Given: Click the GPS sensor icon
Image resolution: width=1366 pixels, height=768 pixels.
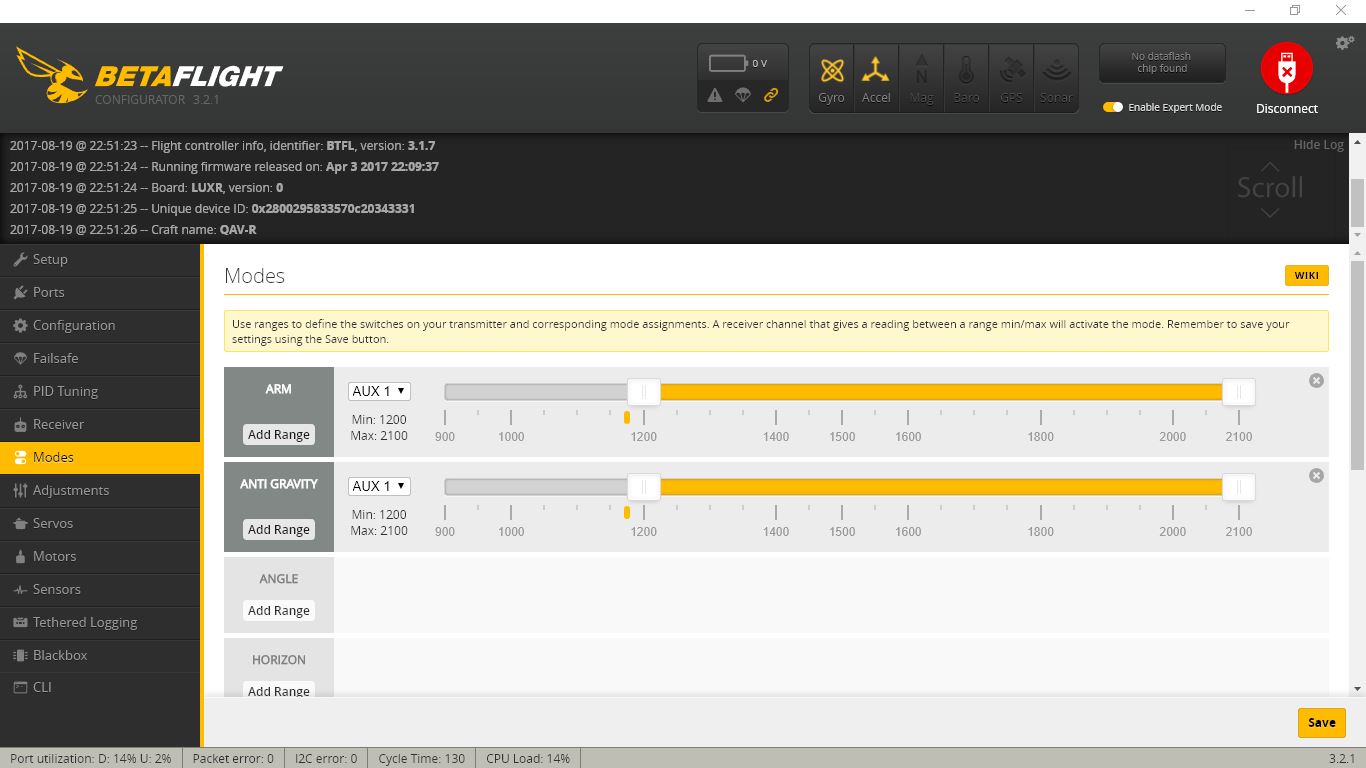Looking at the screenshot, I should click(x=1011, y=78).
